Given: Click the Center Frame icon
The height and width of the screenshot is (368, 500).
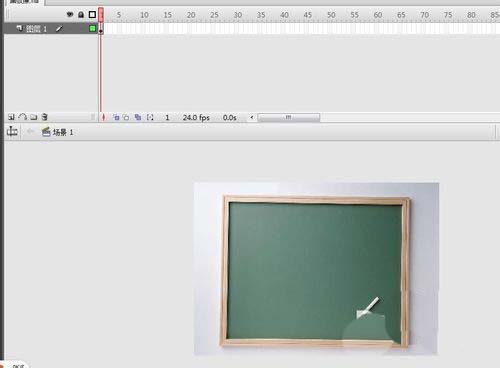Looking at the screenshot, I should 103,117.
